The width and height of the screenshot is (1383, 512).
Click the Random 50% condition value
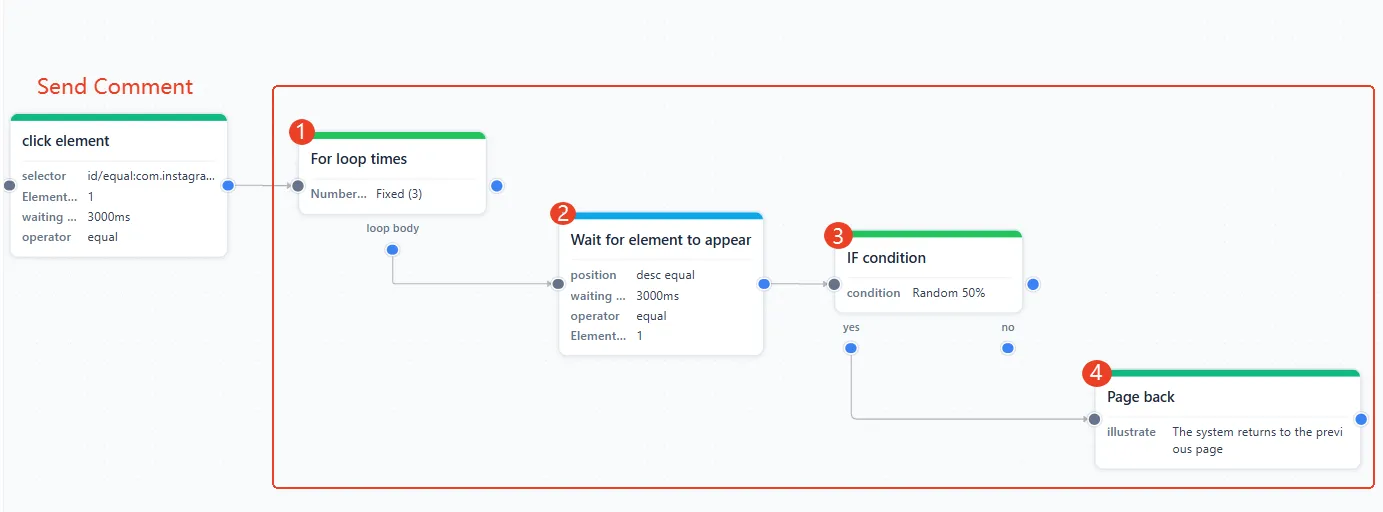pos(948,293)
